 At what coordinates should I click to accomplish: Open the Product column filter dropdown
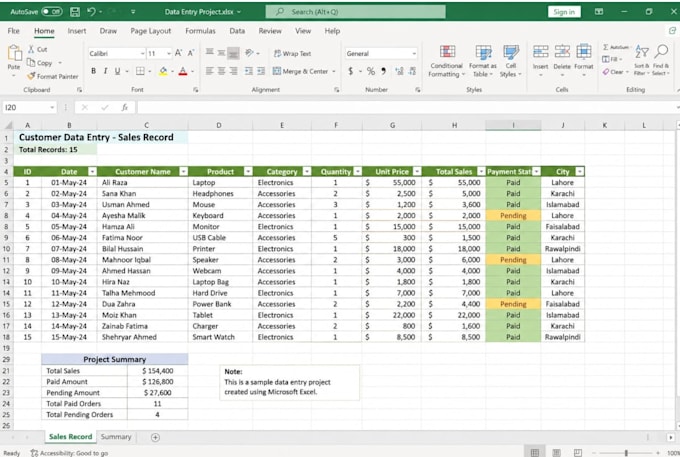[248, 172]
